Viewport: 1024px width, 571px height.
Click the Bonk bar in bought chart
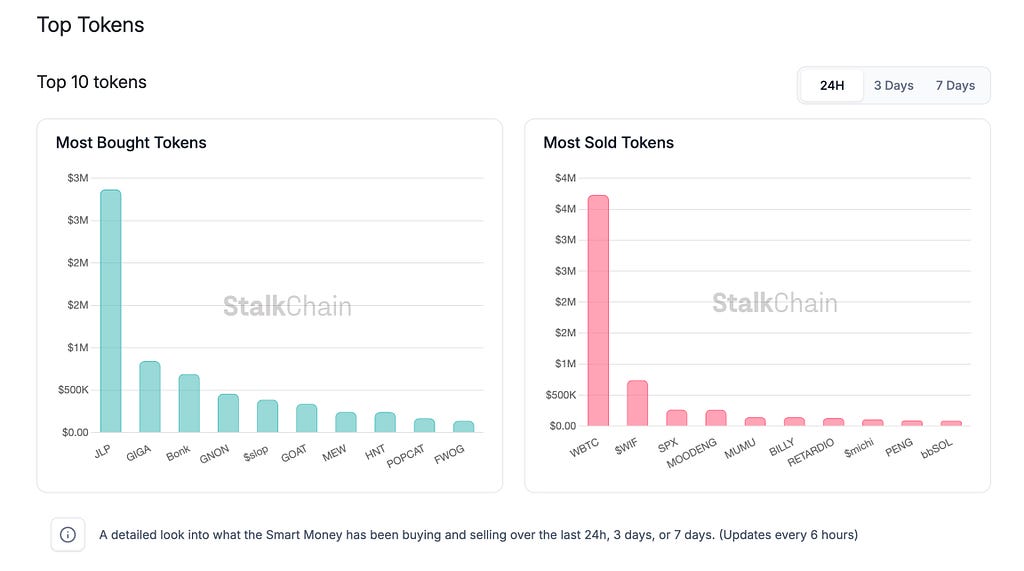click(x=189, y=403)
